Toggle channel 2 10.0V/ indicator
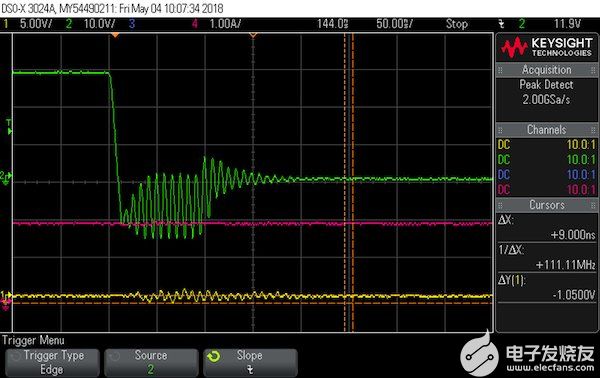This screenshot has height=378, width=600. pyautogui.click(x=90, y=24)
